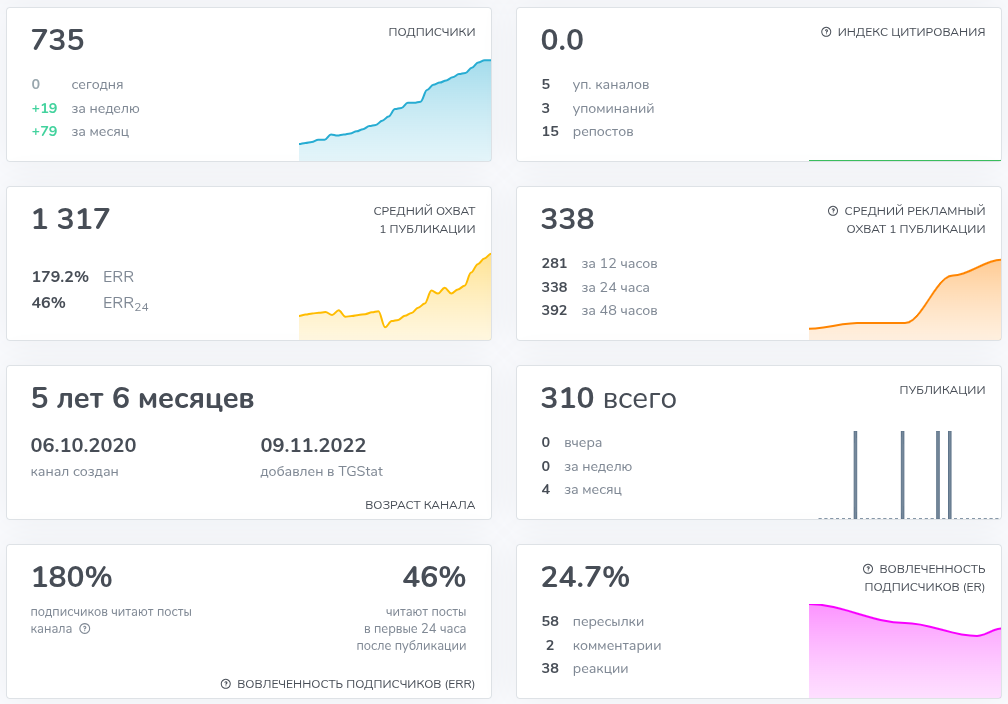Image resolution: width=1008 pixels, height=704 pixels.
Task: Click help icon beside Средний рекламный охват
Action: 832,211
